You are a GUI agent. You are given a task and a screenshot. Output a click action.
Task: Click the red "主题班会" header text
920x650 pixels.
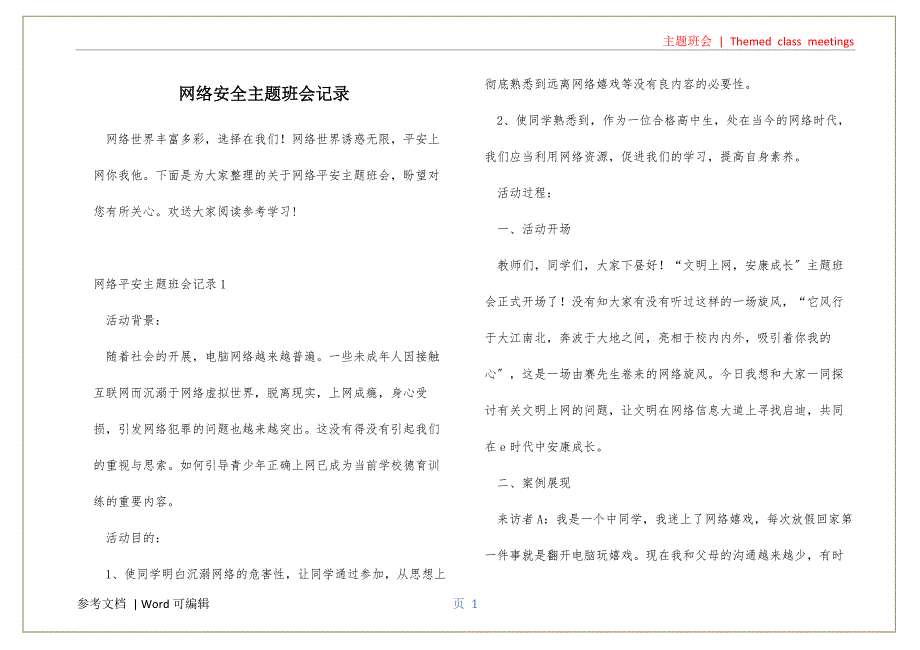coord(687,41)
